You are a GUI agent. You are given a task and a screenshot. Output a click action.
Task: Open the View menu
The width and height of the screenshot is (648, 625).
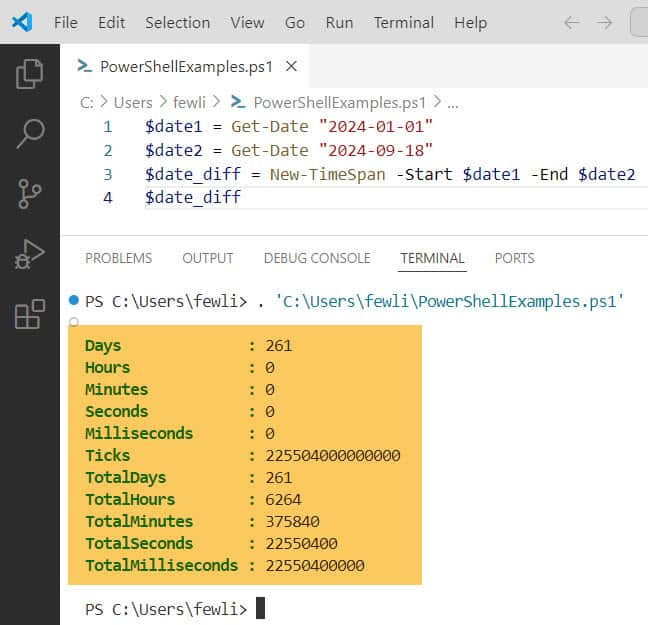click(247, 23)
